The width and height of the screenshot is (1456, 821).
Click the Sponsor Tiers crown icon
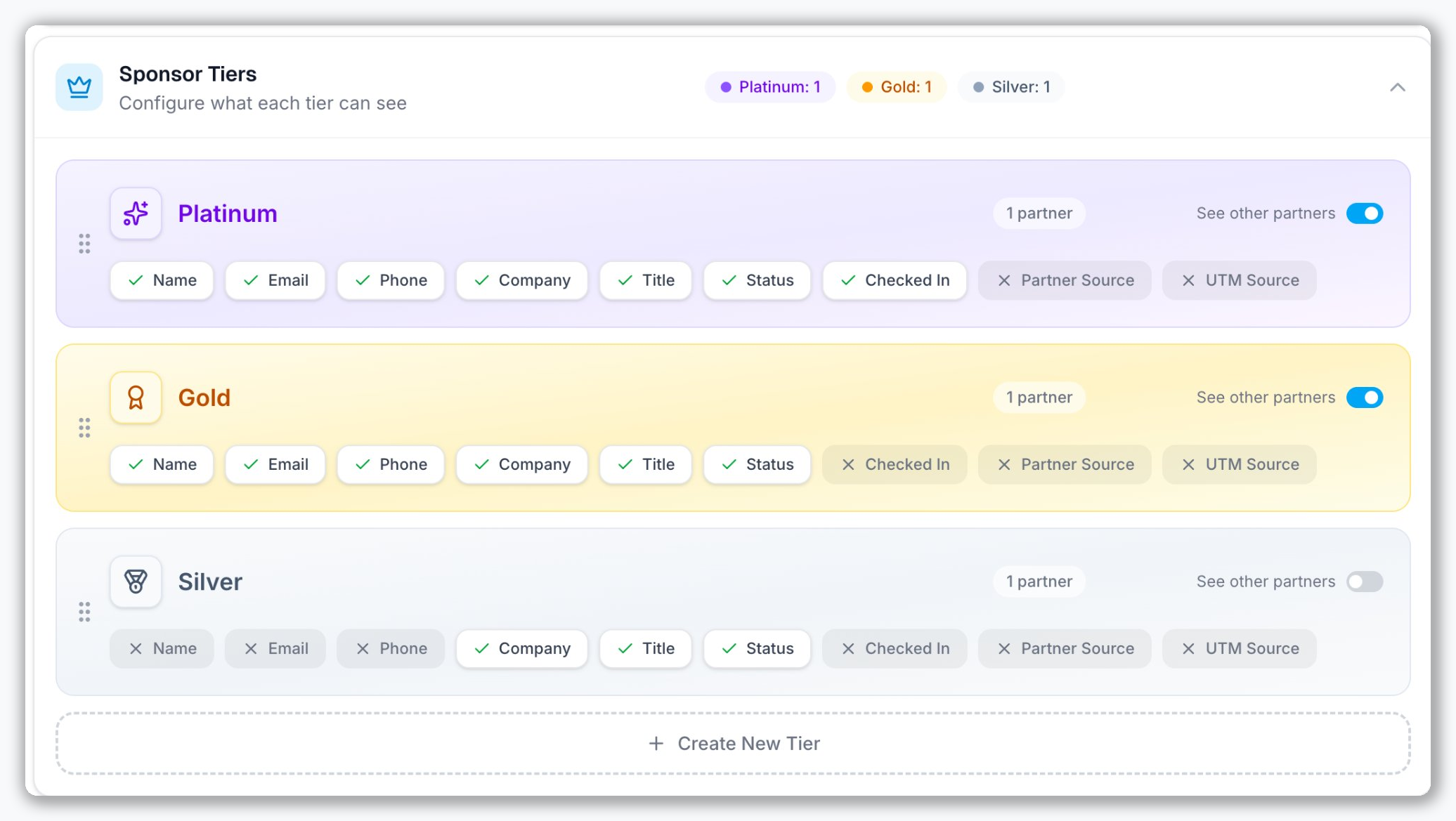(79, 86)
